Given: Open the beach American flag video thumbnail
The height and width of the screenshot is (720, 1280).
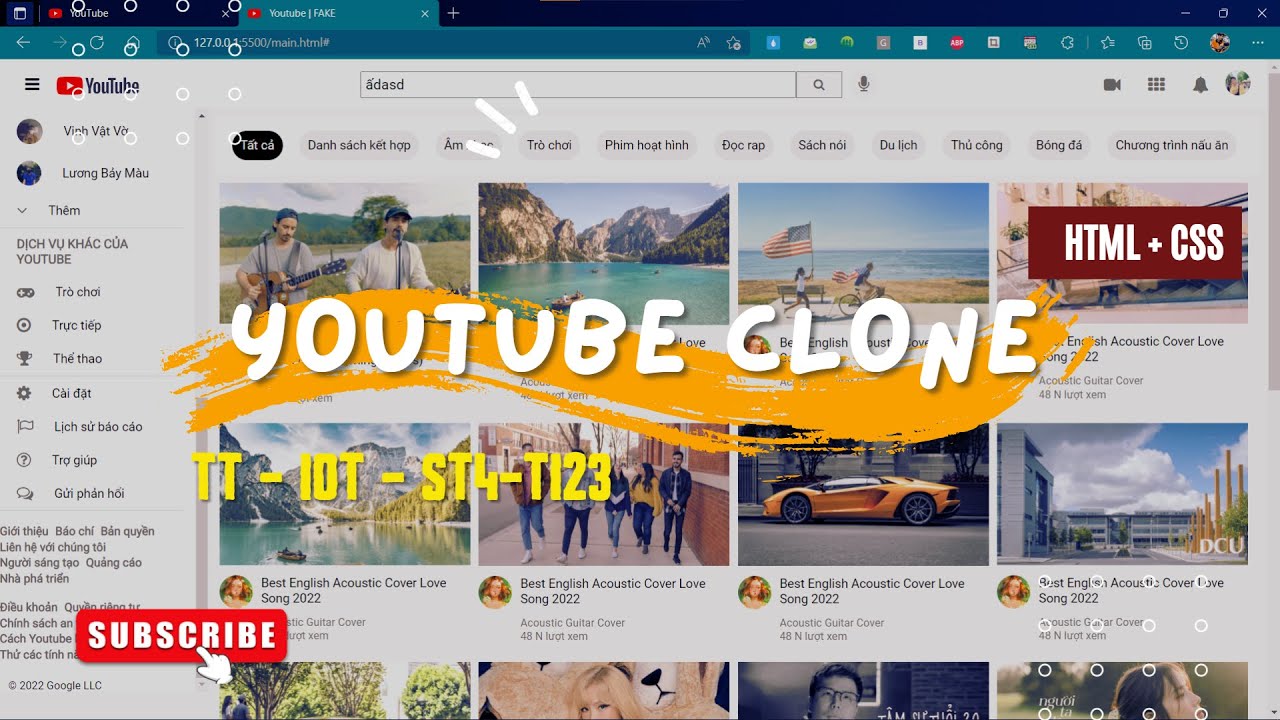Looking at the screenshot, I should (863, 253).
